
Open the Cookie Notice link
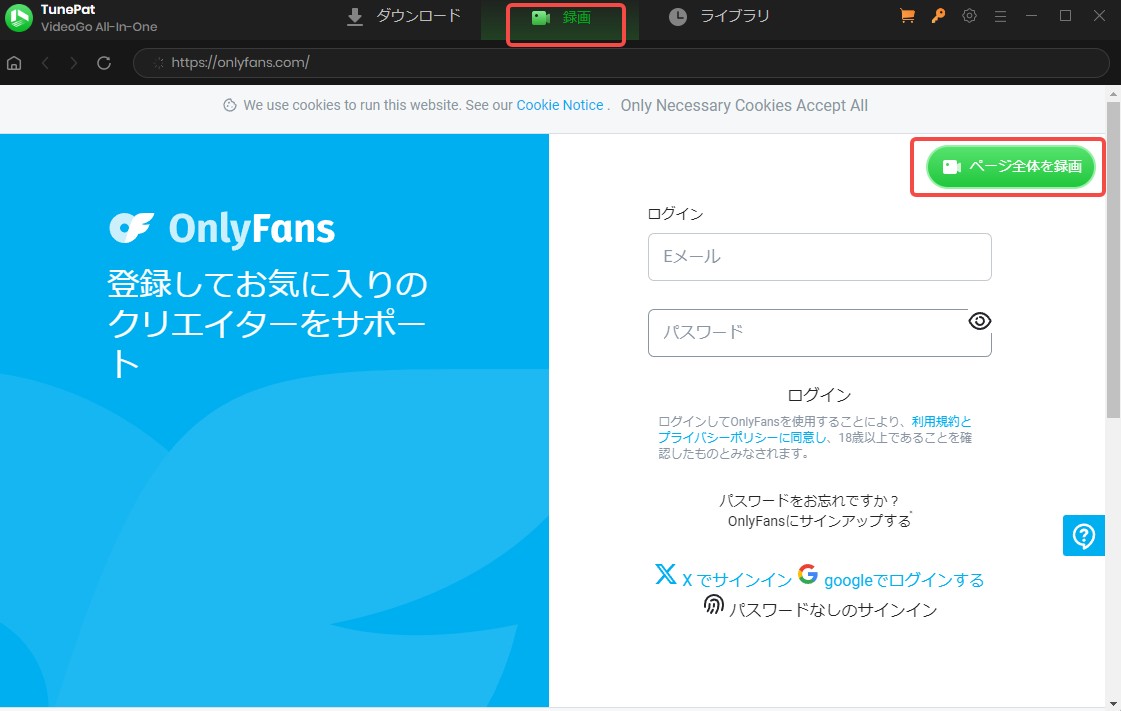coord(560,106)
